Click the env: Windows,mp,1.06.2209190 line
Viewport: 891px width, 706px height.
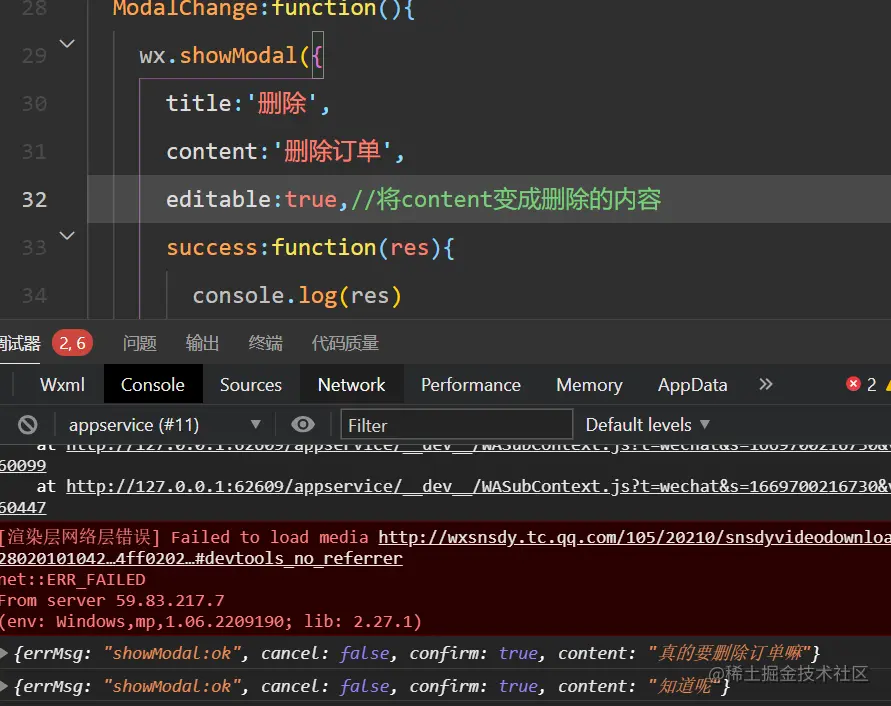[211, 621]
